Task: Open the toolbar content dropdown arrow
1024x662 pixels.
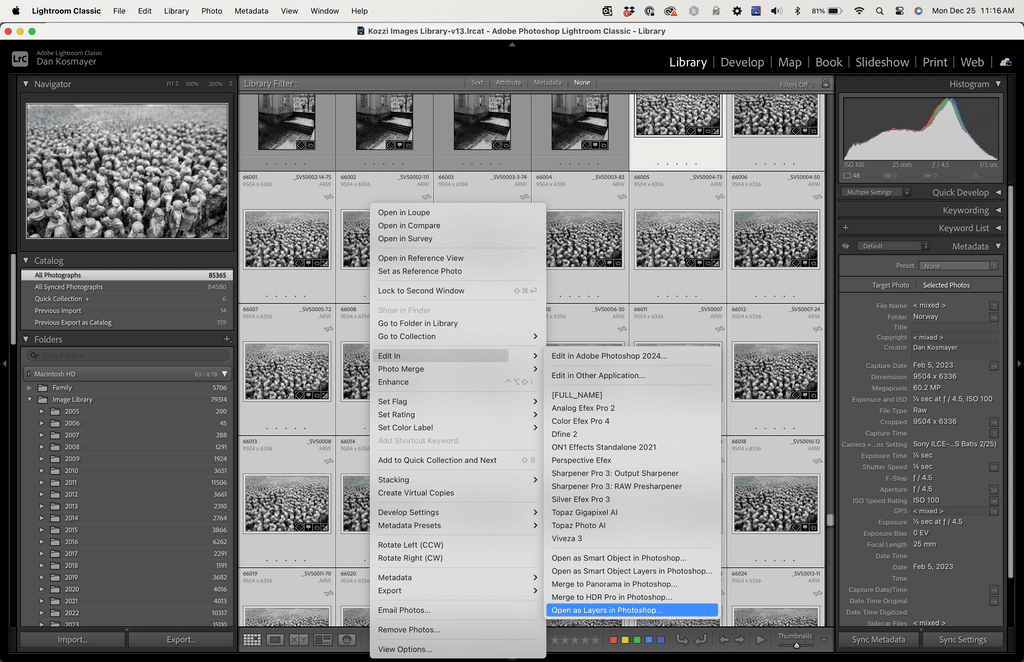Action: (824, 640)
